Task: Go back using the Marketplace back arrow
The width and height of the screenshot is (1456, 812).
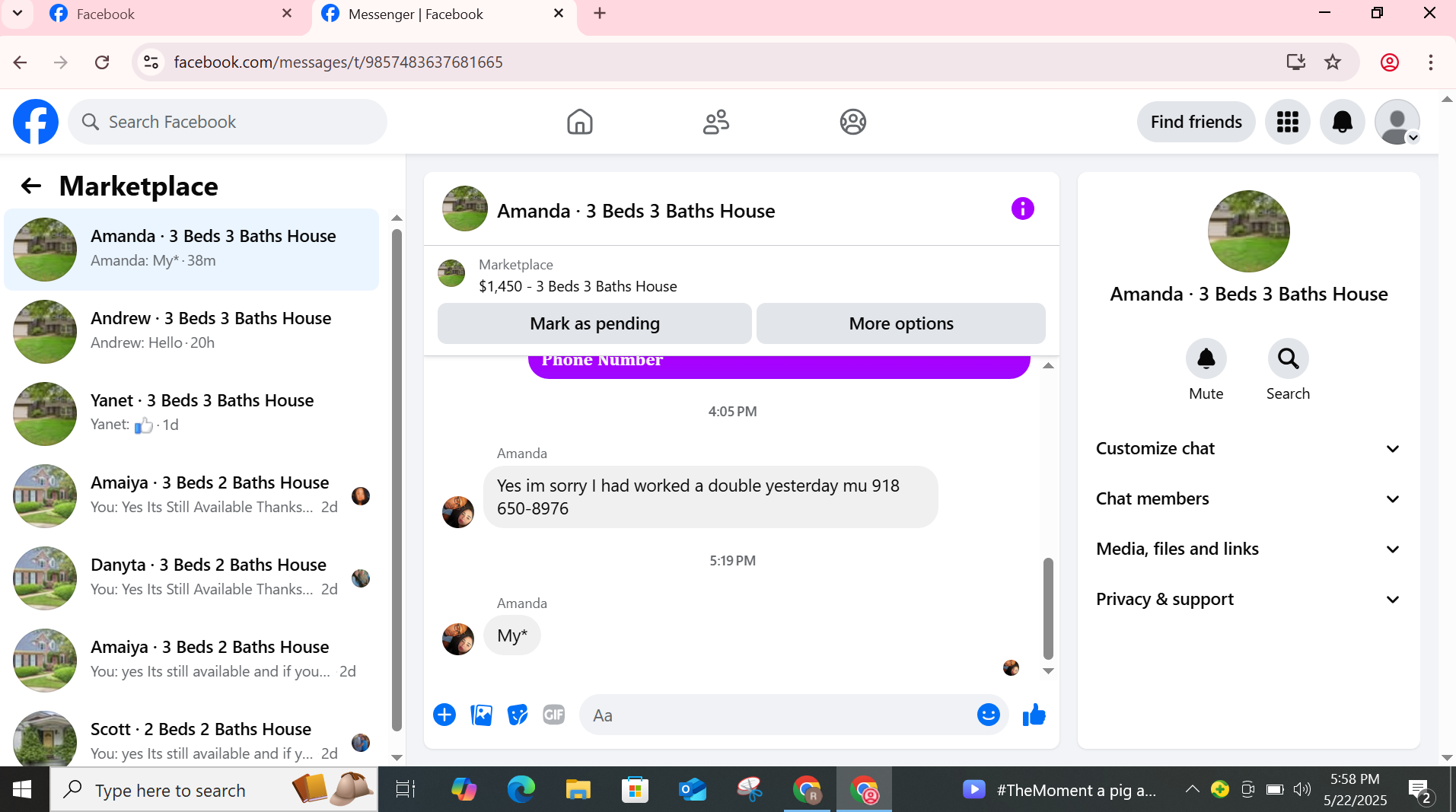Action: pos(30,186)
